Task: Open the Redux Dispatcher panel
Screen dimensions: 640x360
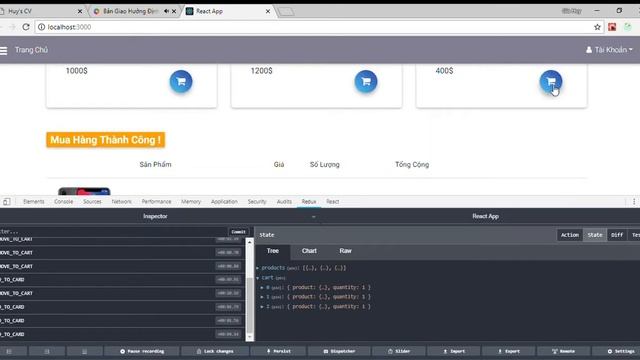Action: tap(339, 351)
